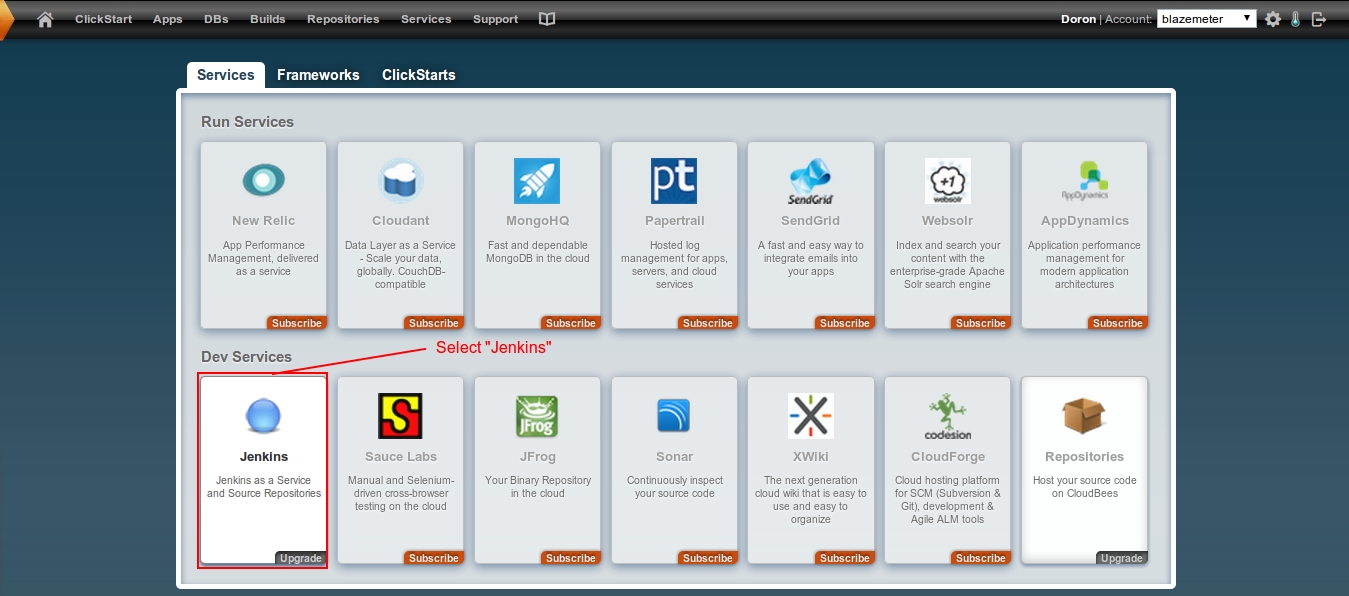The width and height of the screenshot is (1349, 596).
Task: Click the Cloudant logo
Action: (400, 182)
